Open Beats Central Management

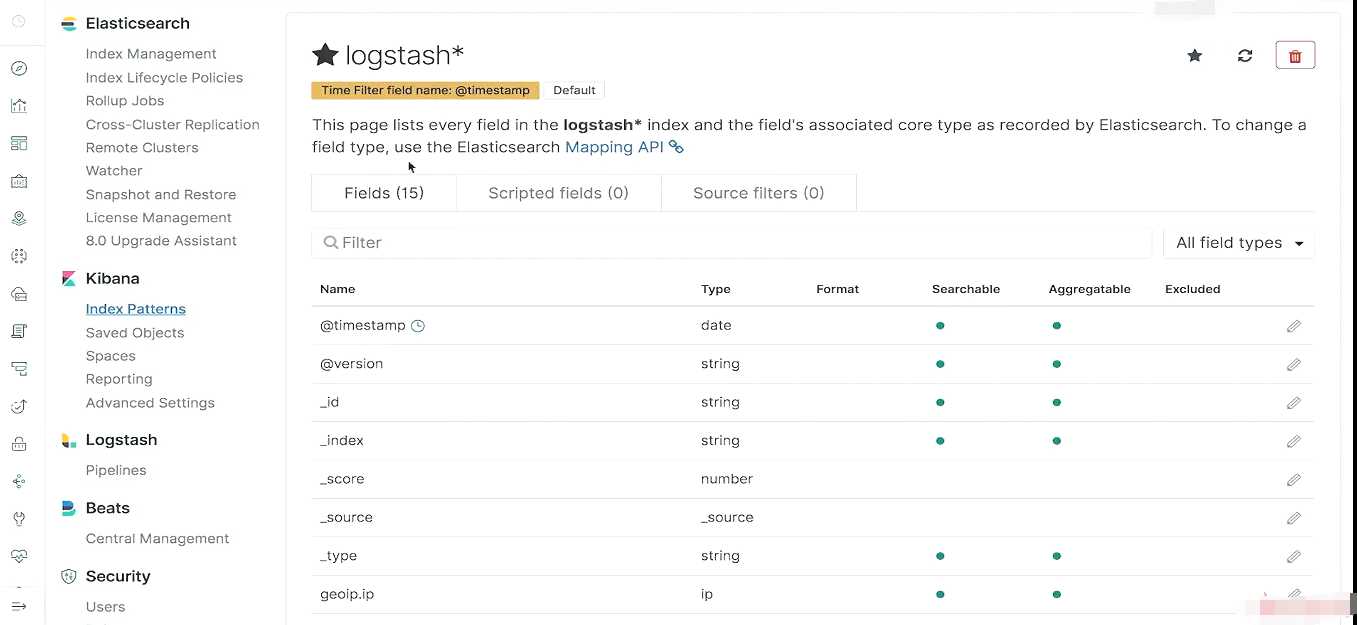[x=158, y=538]
